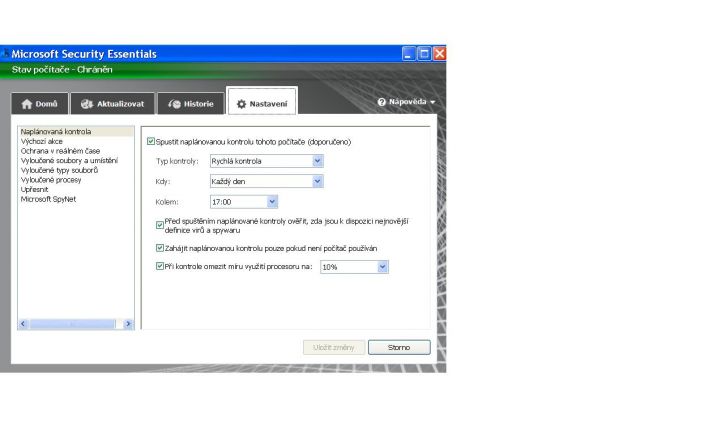Open the Typ kontroly dropdown

267,161
